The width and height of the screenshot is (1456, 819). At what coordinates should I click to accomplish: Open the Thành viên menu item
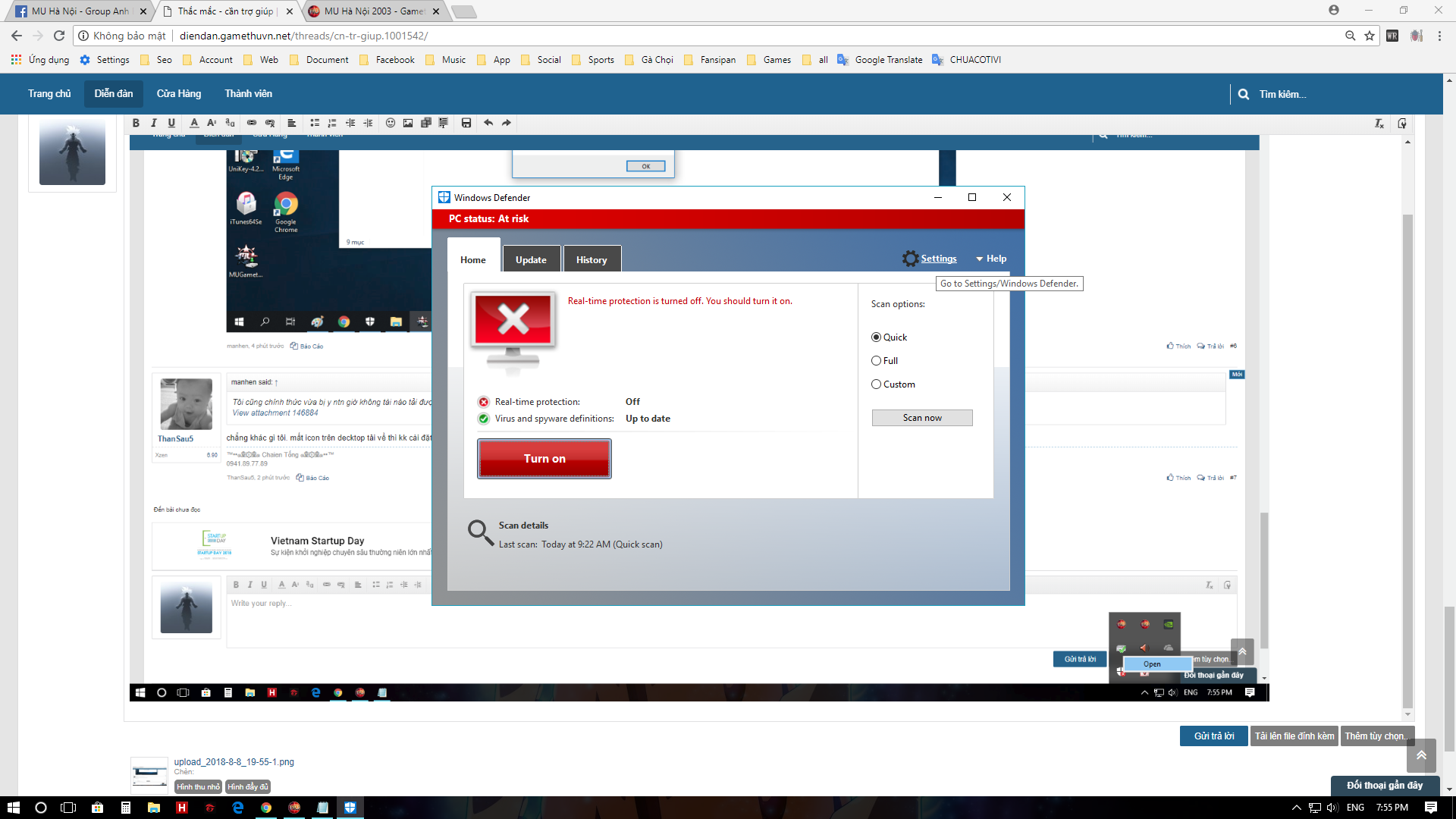click(248, 94)
